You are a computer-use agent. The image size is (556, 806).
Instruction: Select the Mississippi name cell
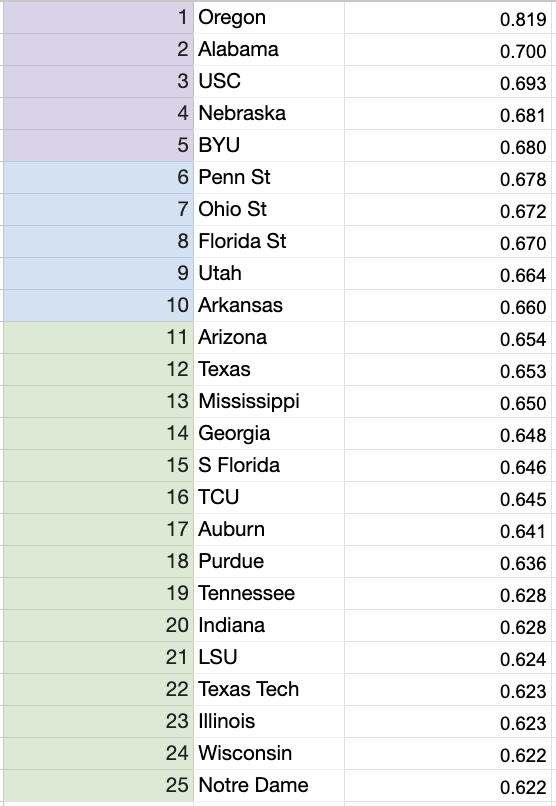pyautogui.click(x=269, y=401)
